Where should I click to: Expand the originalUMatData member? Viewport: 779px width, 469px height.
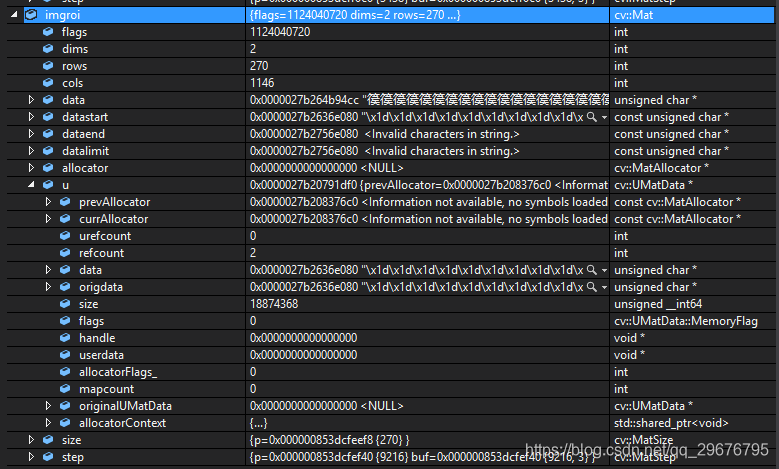point(48,405)
